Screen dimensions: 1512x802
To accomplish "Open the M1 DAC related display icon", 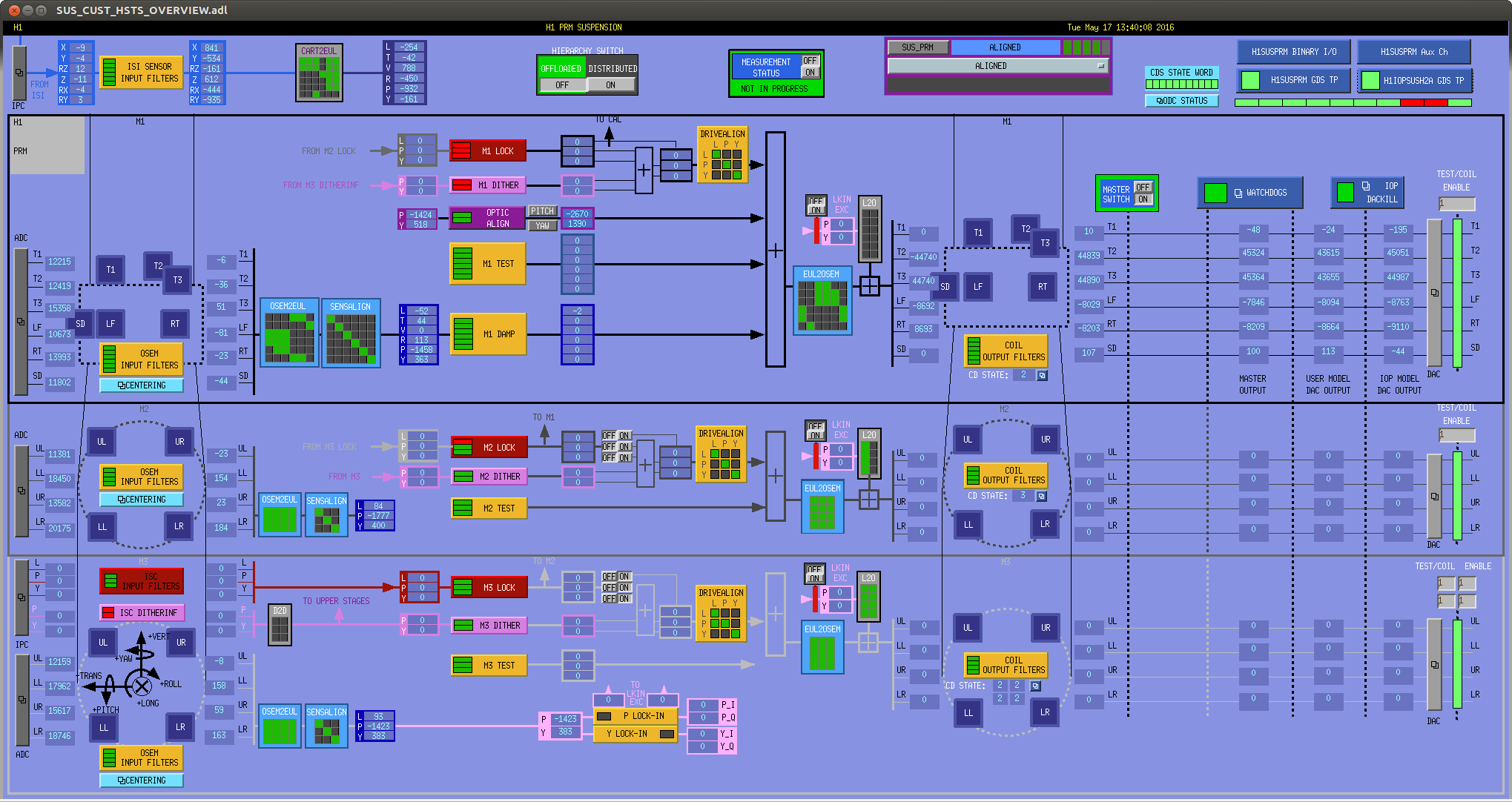I will [1434, 293].
